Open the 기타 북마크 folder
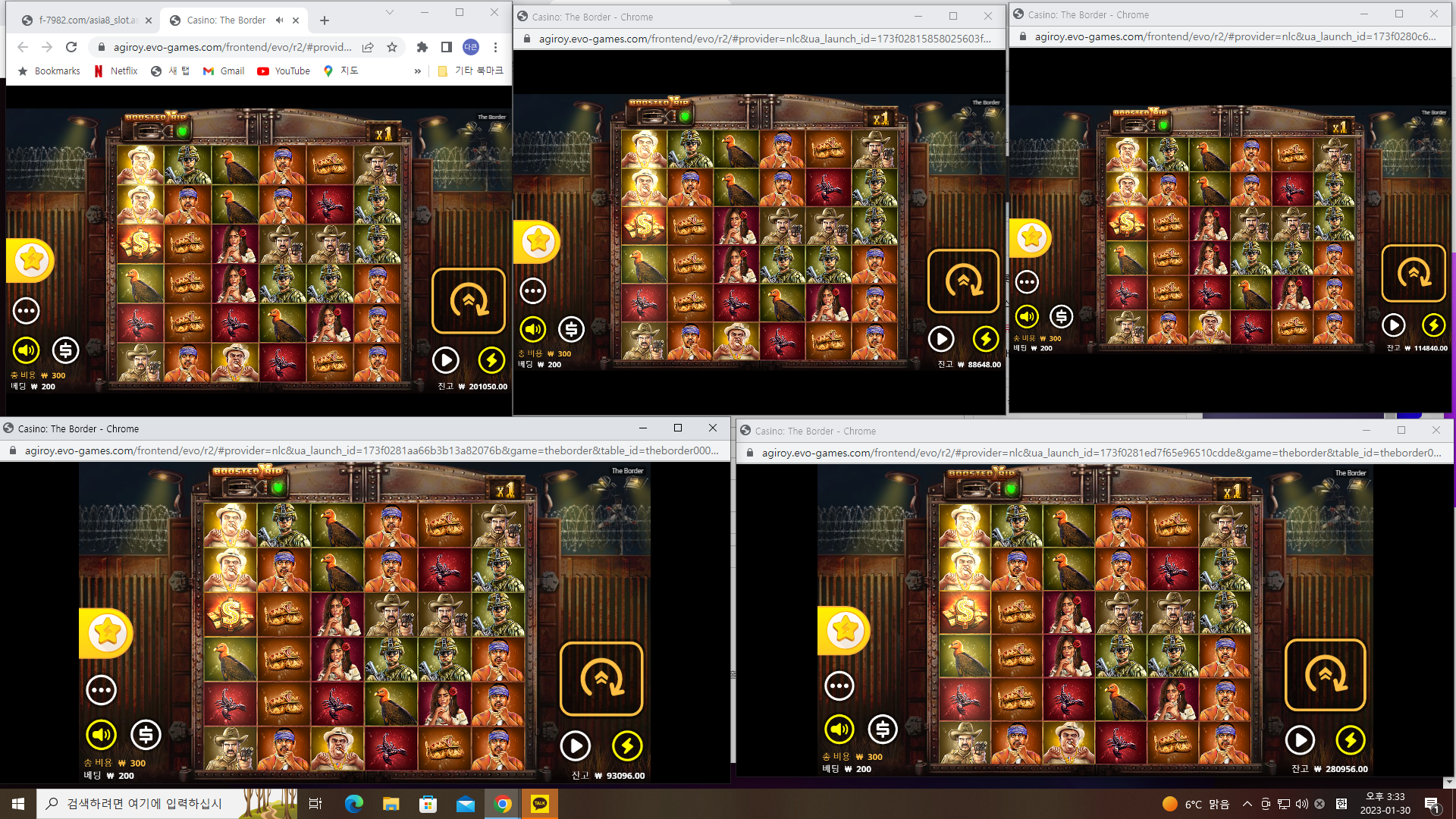1456x819 pixels. point(471,71)
